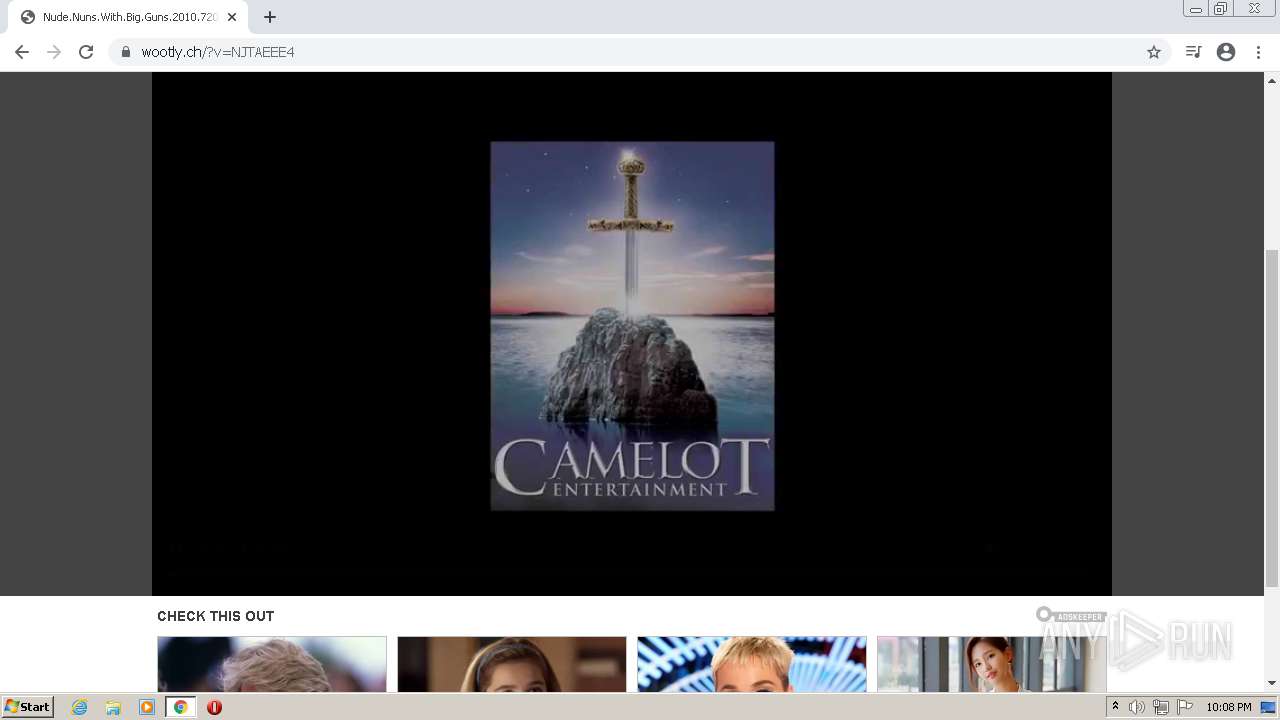The image size is (1280, 720).
Task: Click the browser forward arrow
Action: [54, 52]
